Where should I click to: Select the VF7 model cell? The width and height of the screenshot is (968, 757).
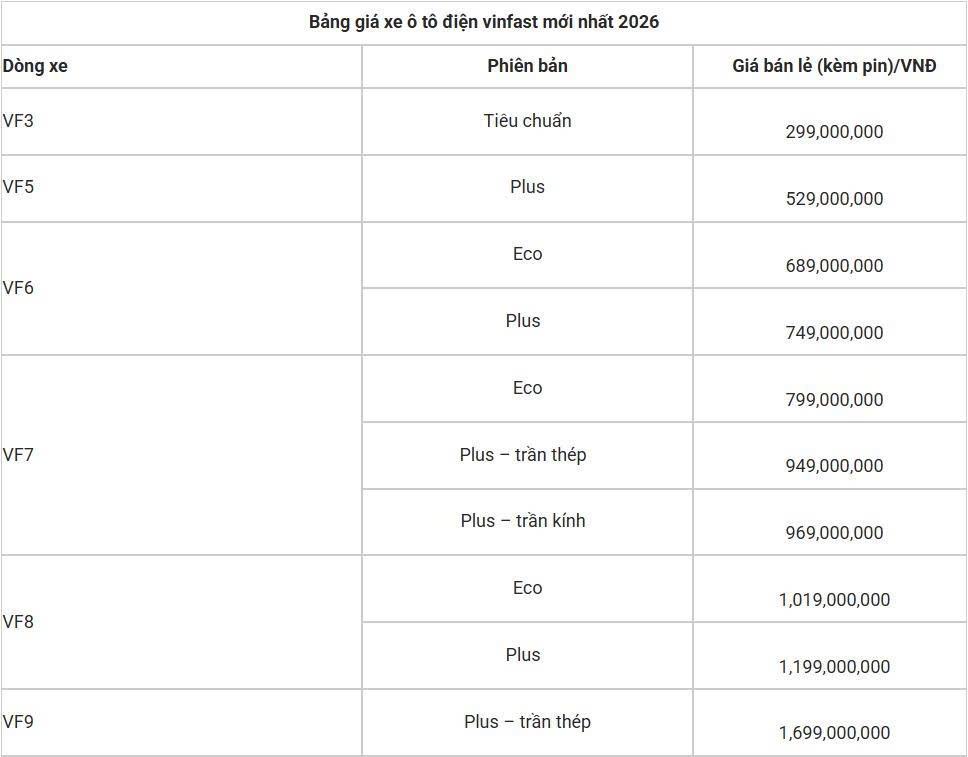pos(18,455)
